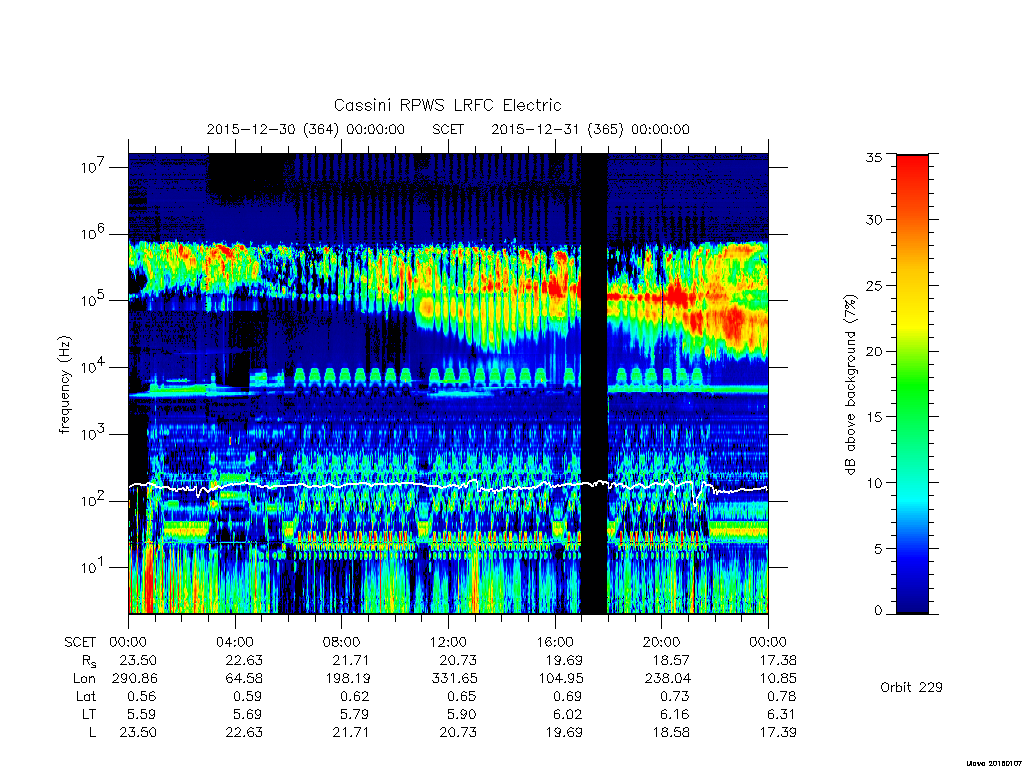Click the 20:00 SCET time label

click(661, 642)
